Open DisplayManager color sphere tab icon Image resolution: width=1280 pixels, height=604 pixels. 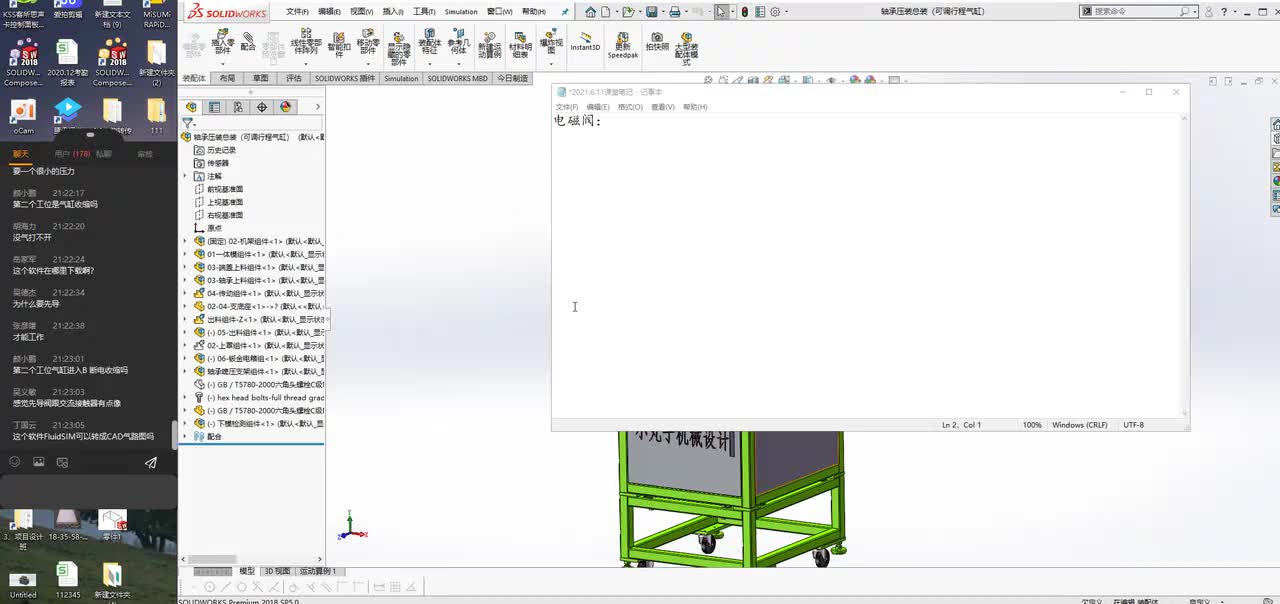[285, 107]
